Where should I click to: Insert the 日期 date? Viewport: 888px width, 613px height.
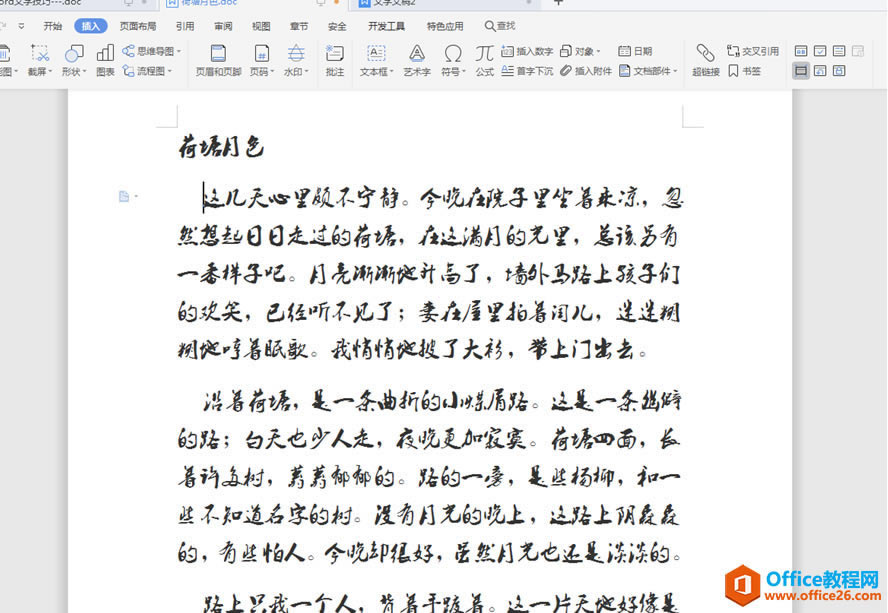pos(635,51)
